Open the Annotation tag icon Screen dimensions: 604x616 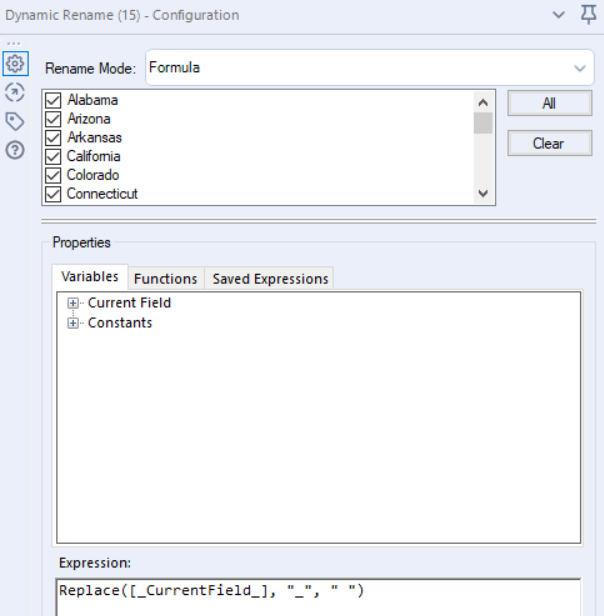(14, 121)
